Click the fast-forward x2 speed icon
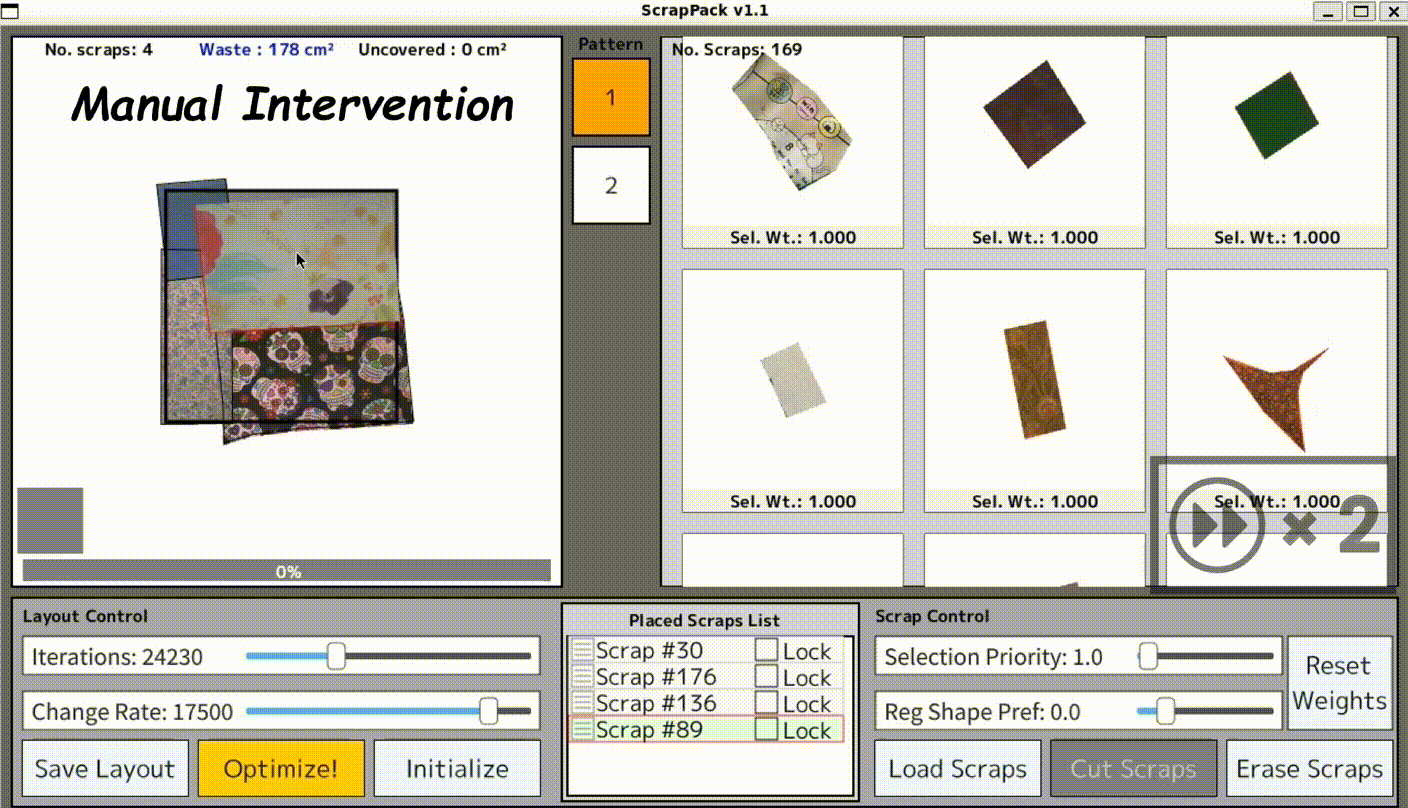The image size is (1408, 808). pyautogui.click(x=1210, y=525)
